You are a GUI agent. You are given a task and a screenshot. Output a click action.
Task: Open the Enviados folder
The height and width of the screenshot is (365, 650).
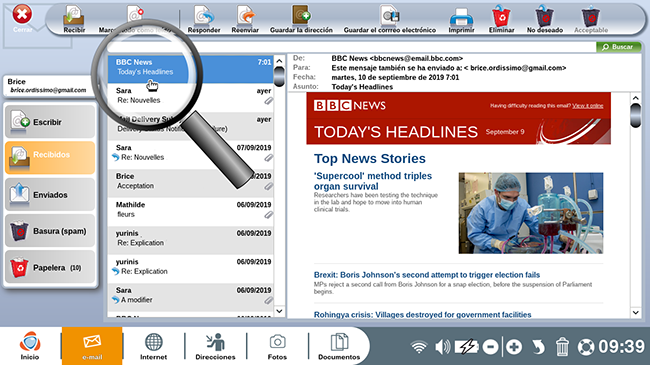point(50,194)
